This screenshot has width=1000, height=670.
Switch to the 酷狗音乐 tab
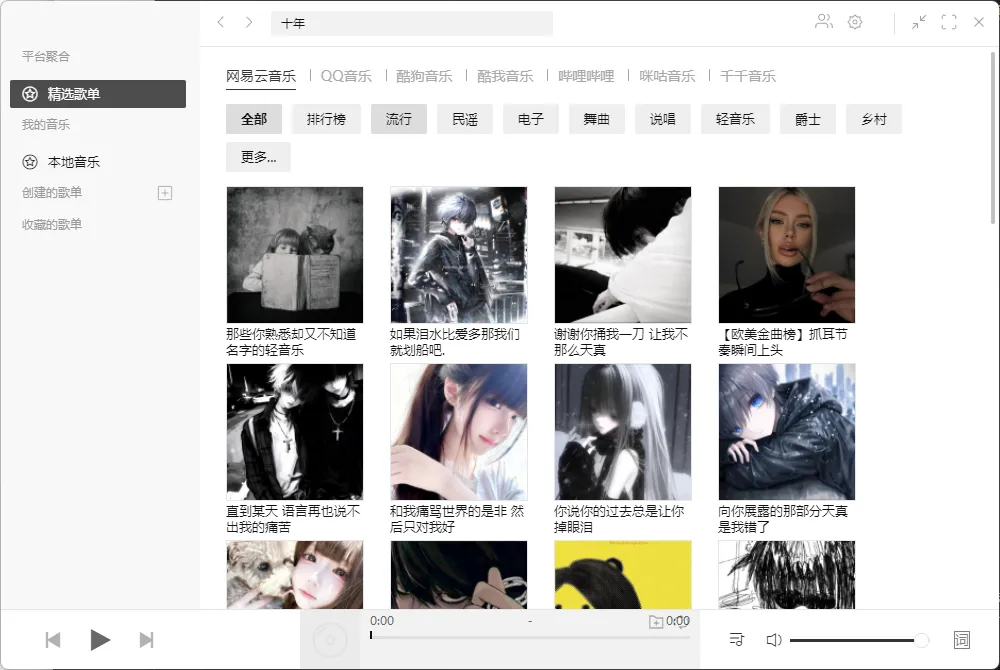pos(424,76)
